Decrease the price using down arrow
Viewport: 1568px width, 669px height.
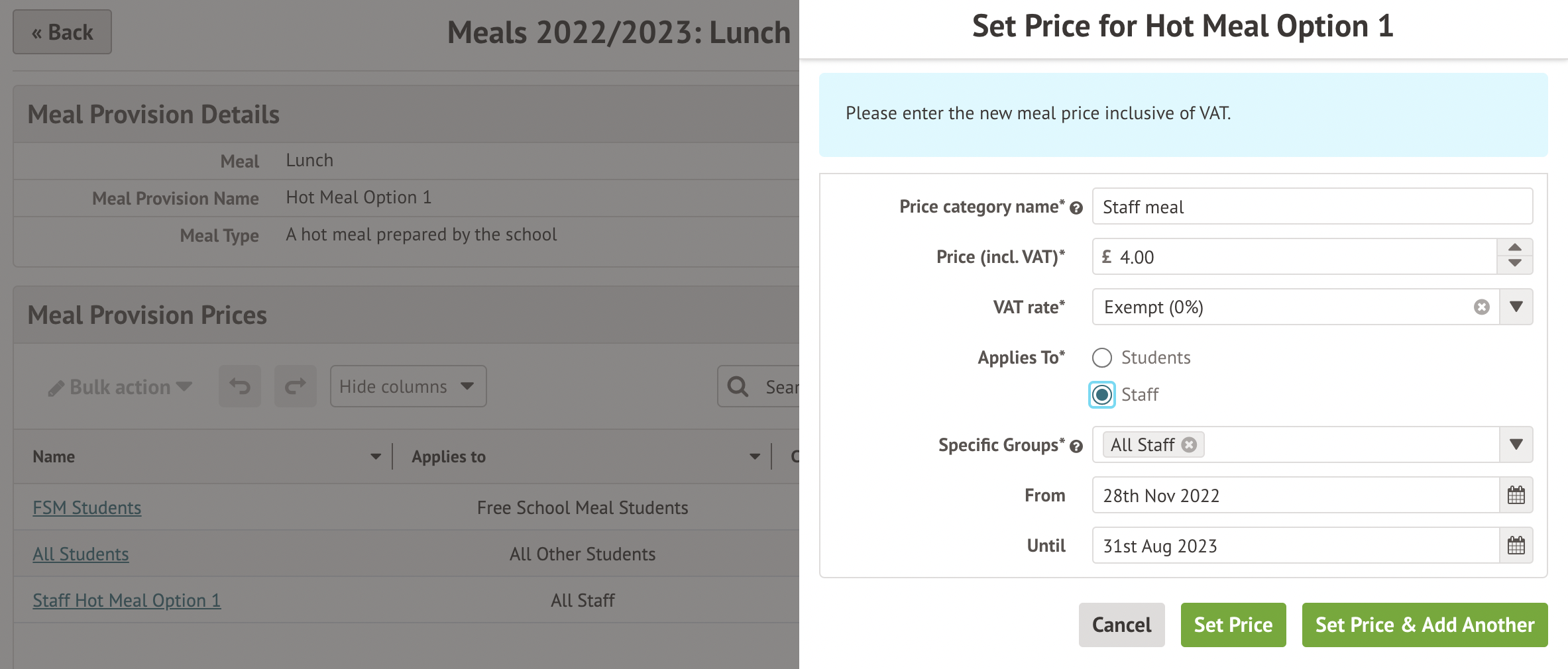point(1514,264)
